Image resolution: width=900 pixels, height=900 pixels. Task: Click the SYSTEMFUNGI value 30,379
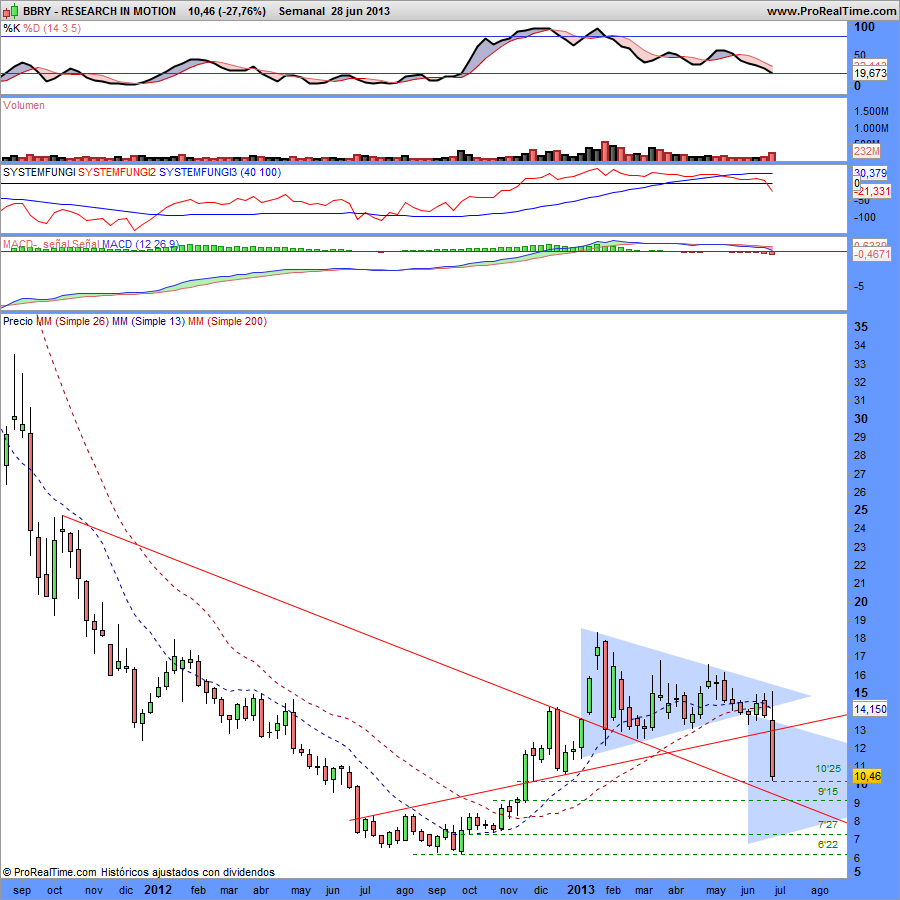coord(870,173)
